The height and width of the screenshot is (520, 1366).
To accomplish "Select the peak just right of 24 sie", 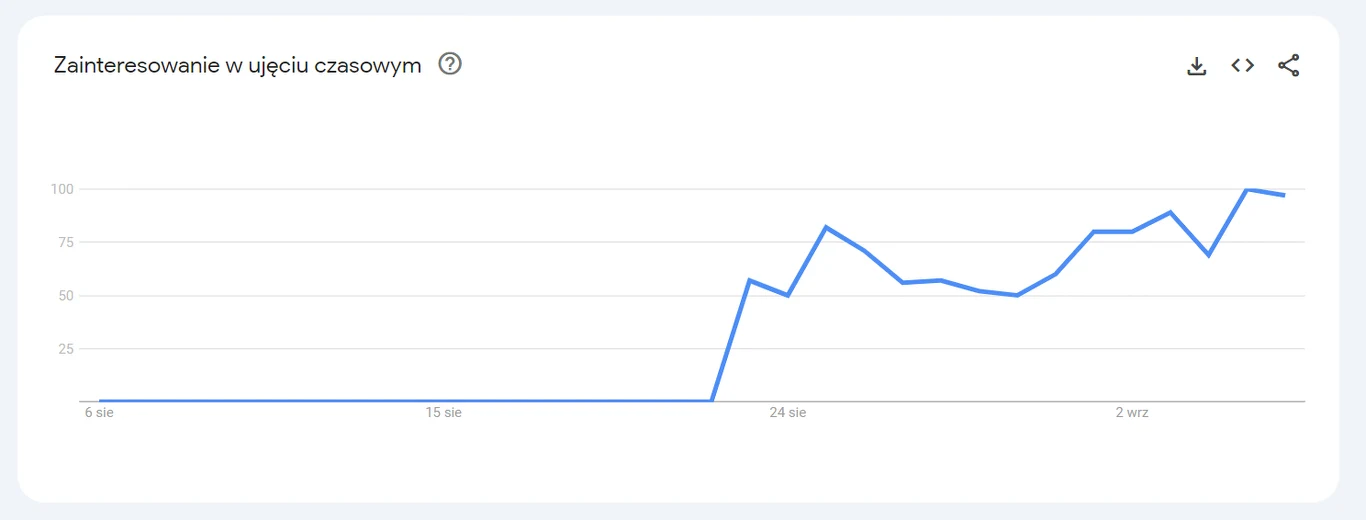I will coord(826,227).
